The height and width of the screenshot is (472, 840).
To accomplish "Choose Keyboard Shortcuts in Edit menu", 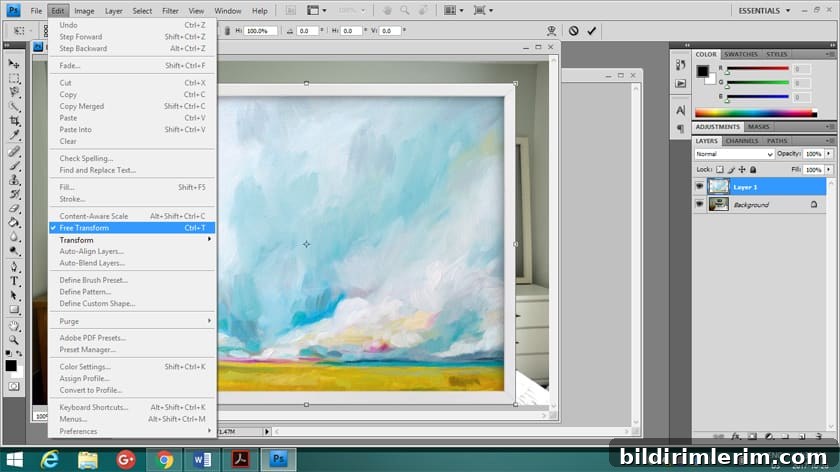I will (x=132, y=407).
